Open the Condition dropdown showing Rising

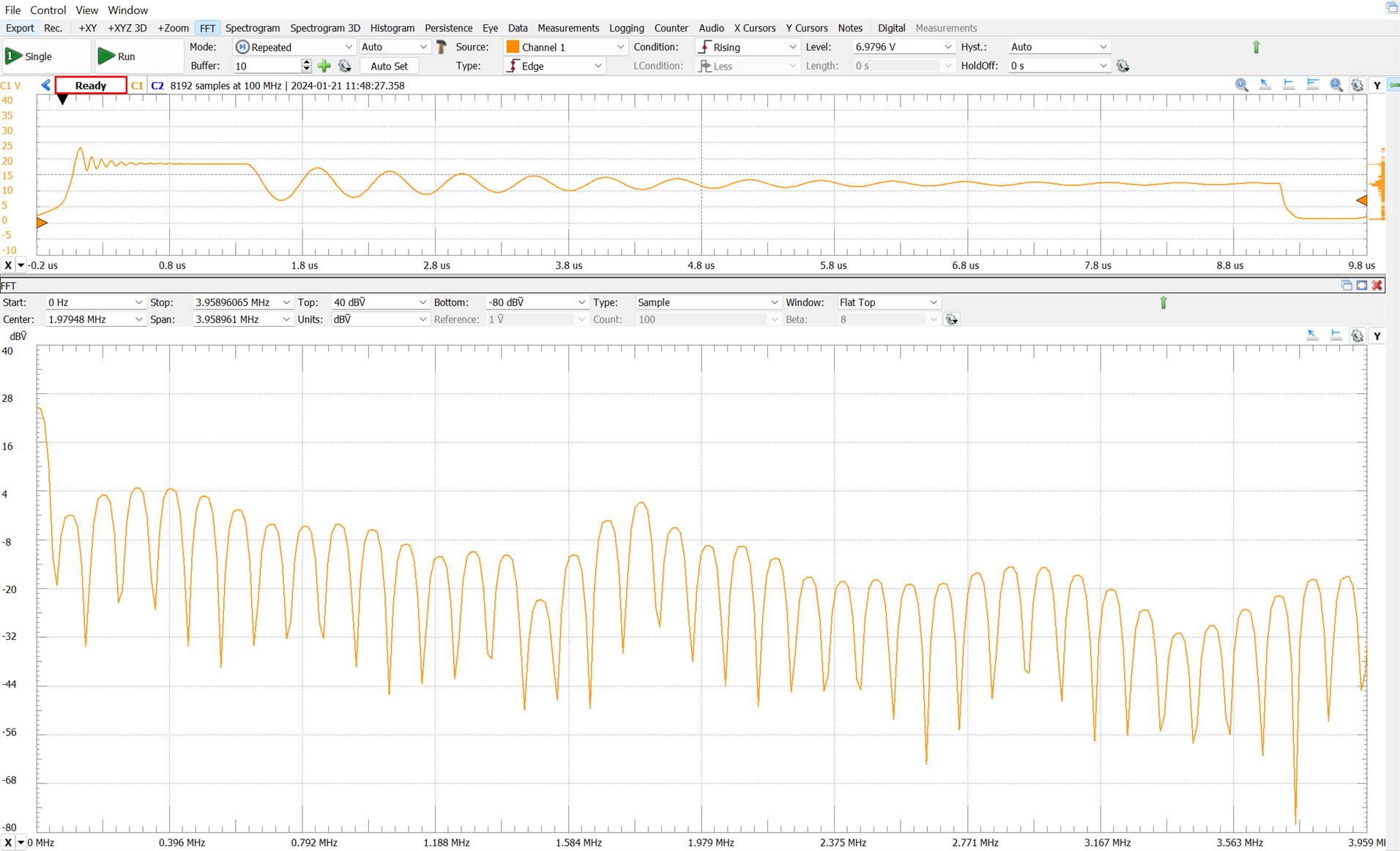pos(747,47)
